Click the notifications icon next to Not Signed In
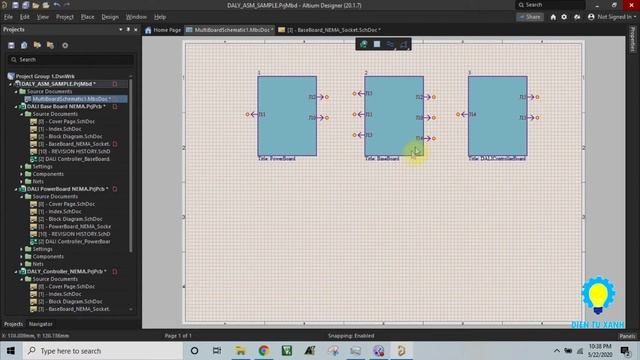This screenshot has width=640, height=360. tap(577, 17)
